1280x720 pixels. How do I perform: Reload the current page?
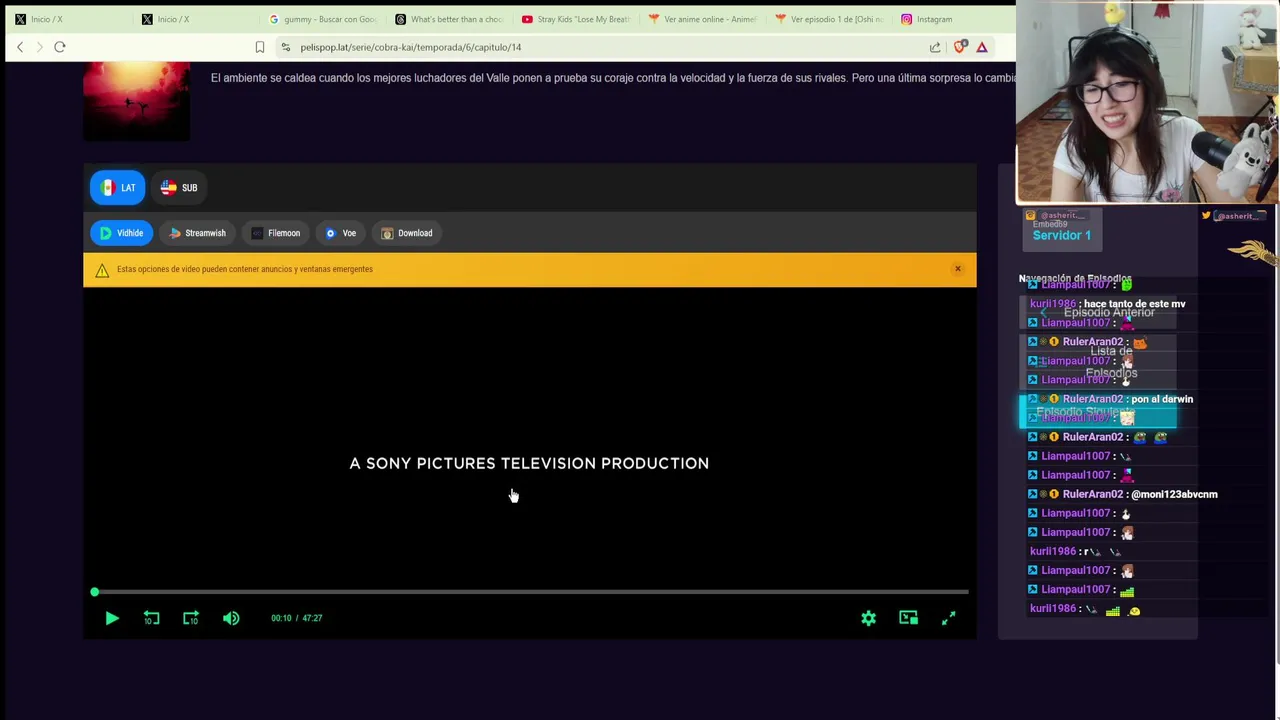(x=60, y=47)
